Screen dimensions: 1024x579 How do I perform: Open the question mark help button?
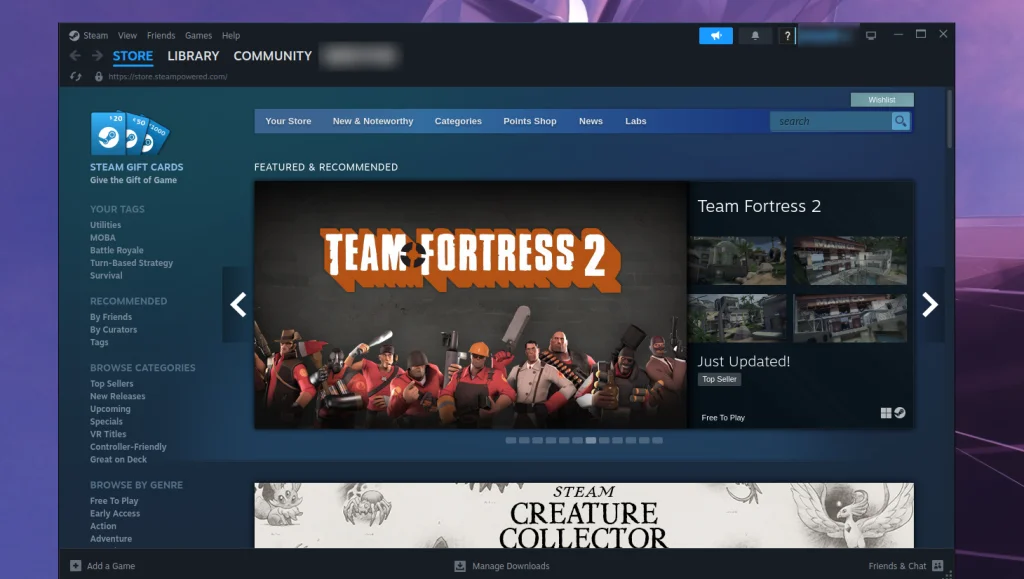point(787,36)
